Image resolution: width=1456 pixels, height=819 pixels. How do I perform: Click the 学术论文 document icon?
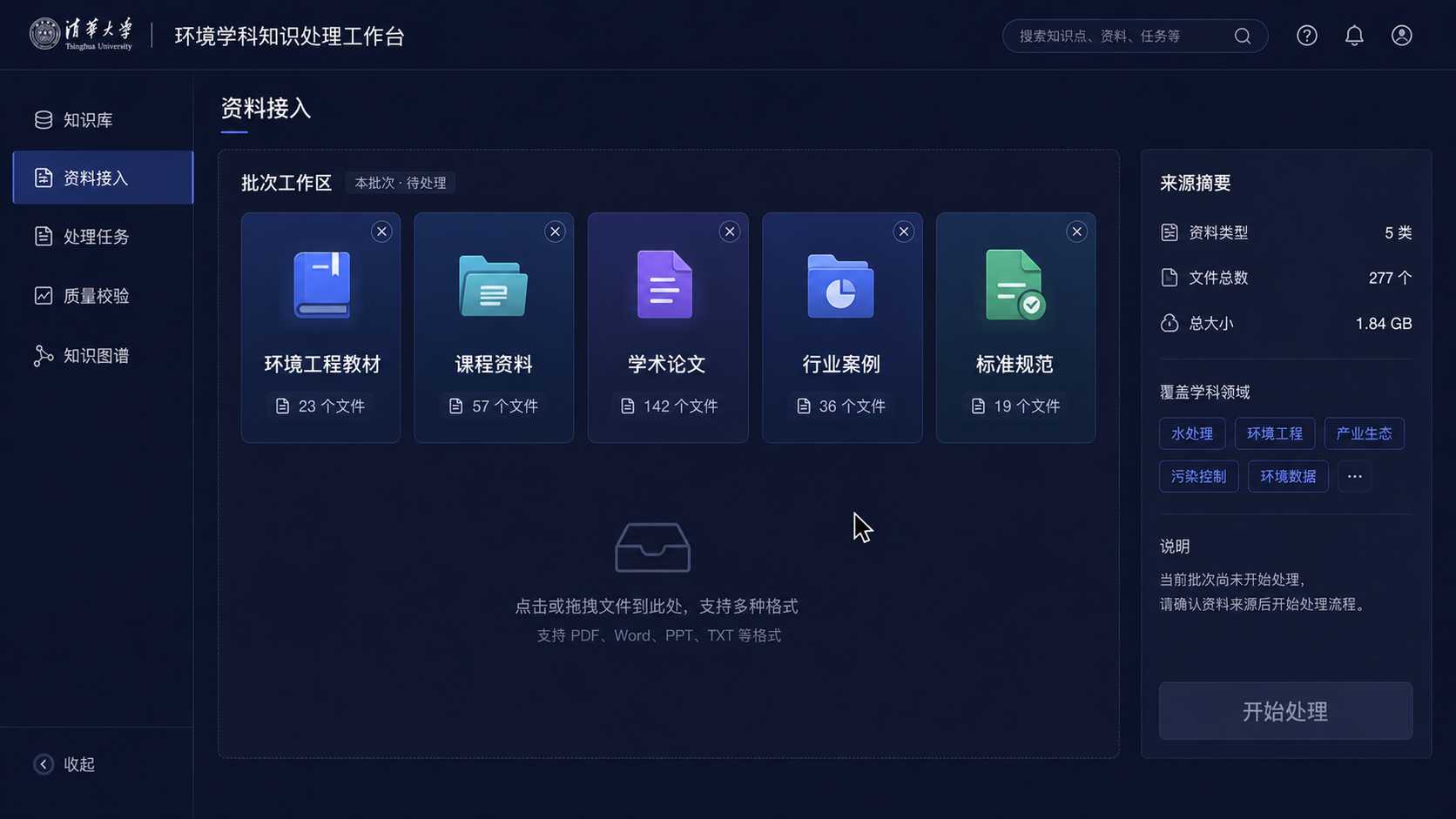[665, 285]
